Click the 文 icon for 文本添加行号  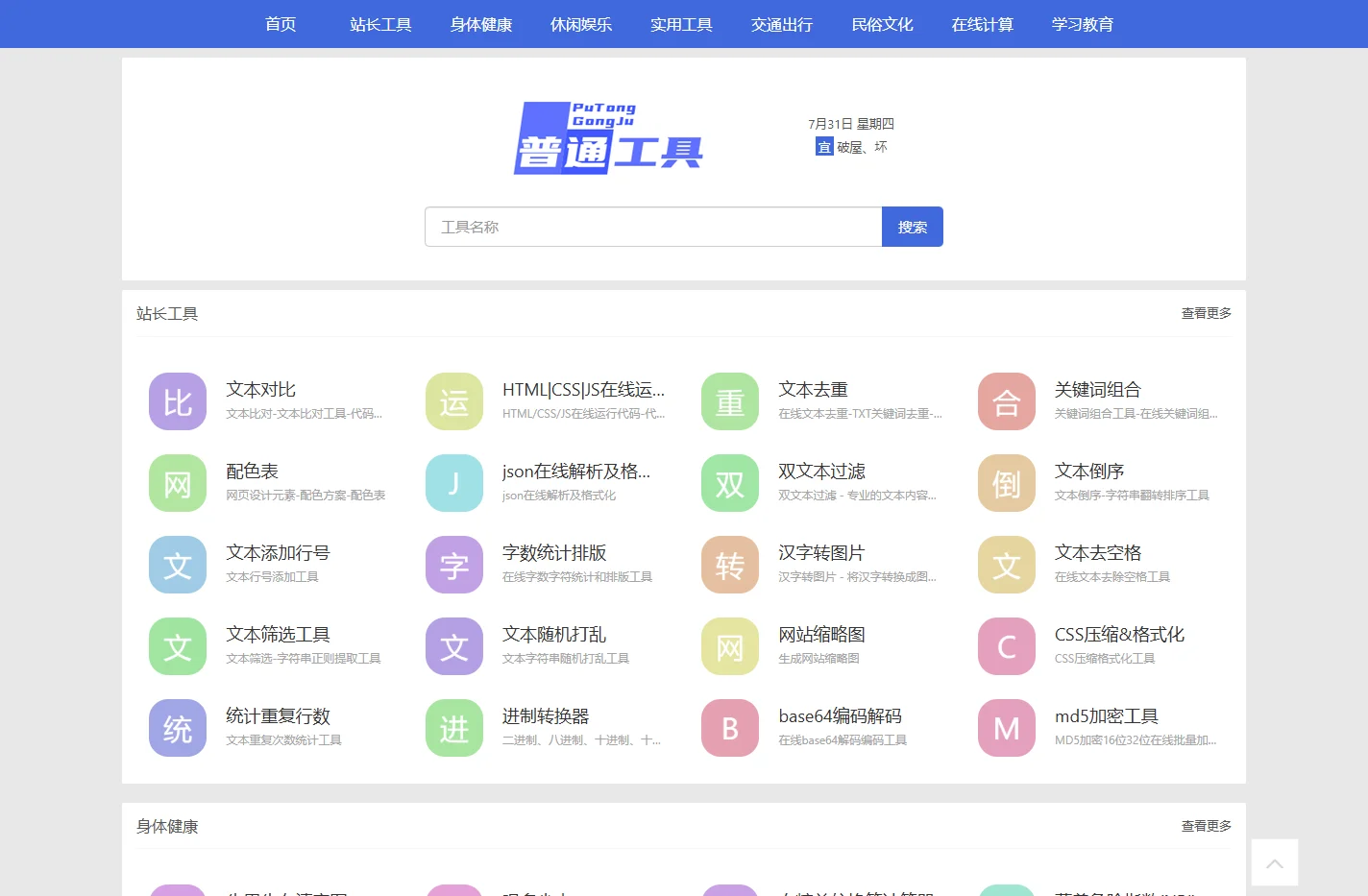coord(178,565)
